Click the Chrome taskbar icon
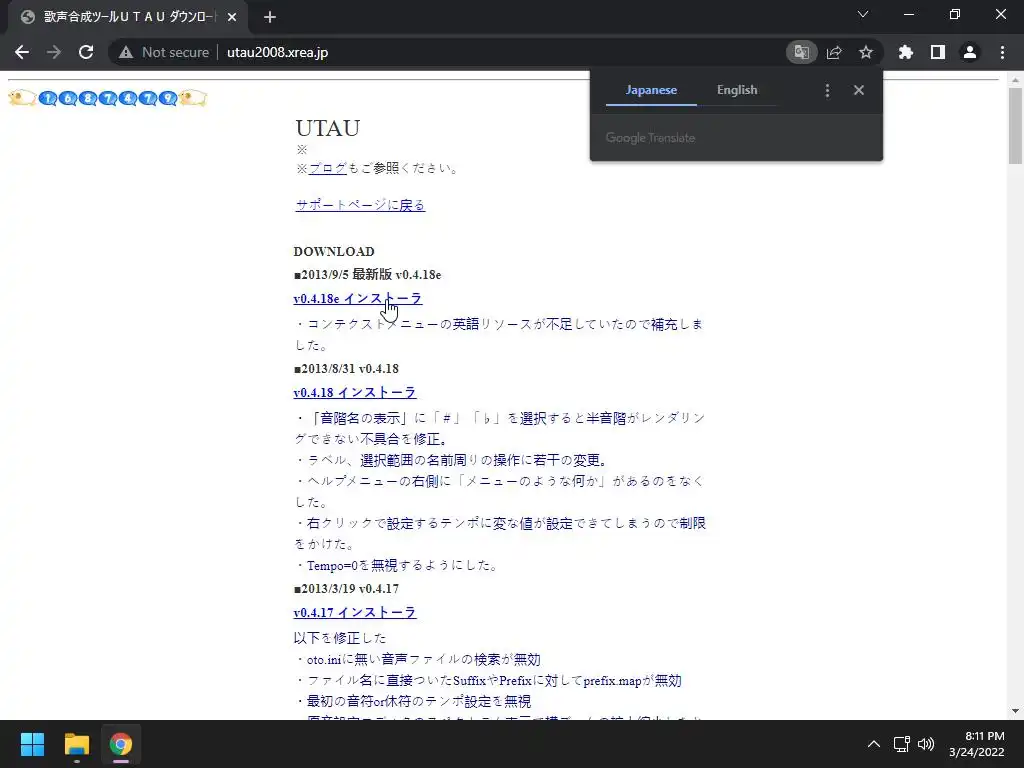The height and width of the screenshot is (768, 1024). coord(121,744)
